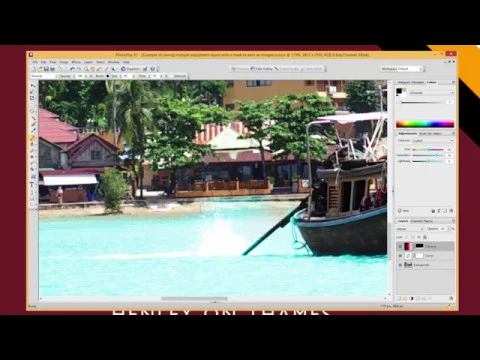The height and width of the screenshot is (360, 480).
Task: Click the Hue slider in Adjustments panel
Action: coord(428,150)
